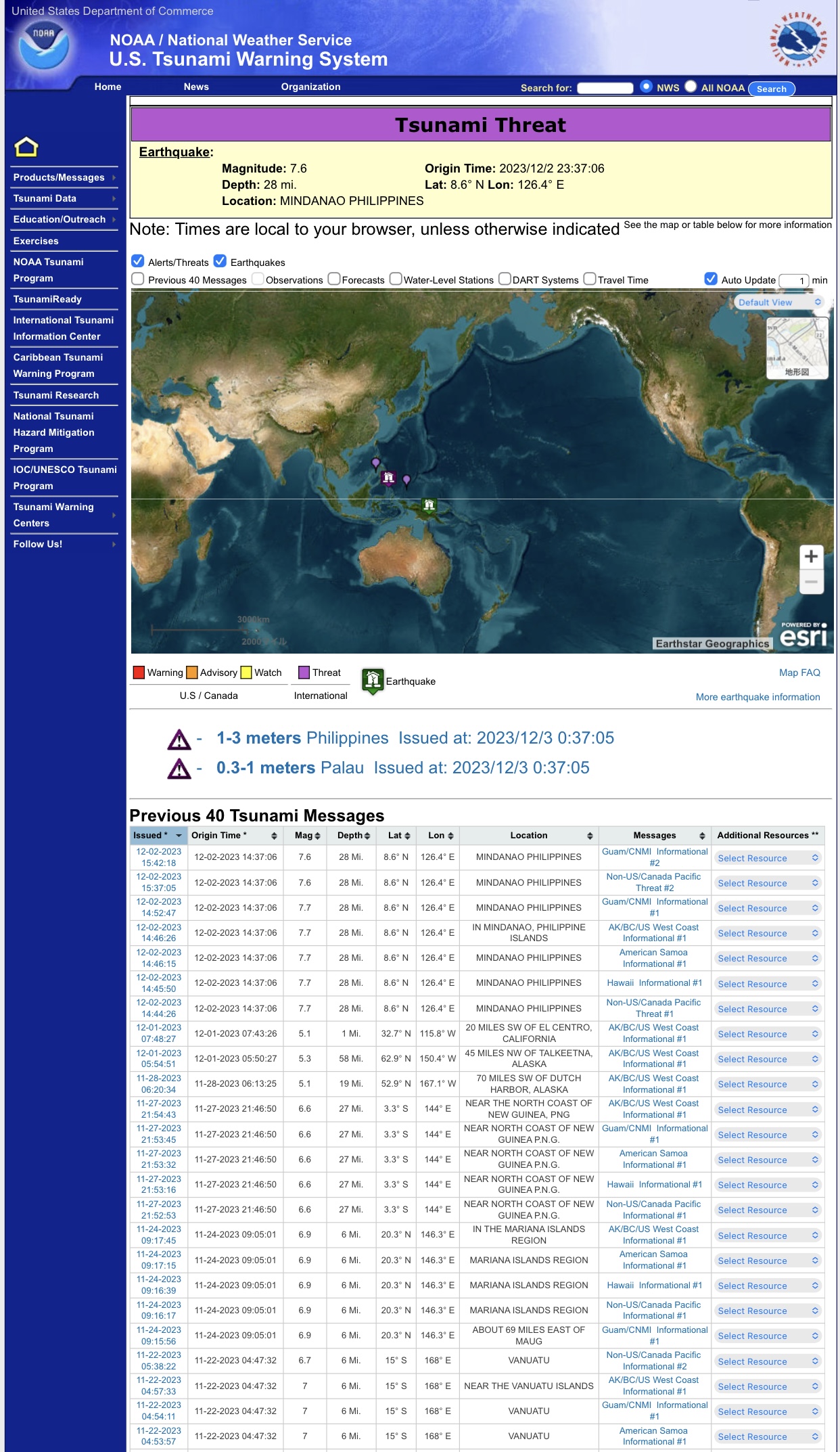Screen dimensions: 840x1452
Task: Click the purple threat pin near Philippines
Action: coord(376,463)
